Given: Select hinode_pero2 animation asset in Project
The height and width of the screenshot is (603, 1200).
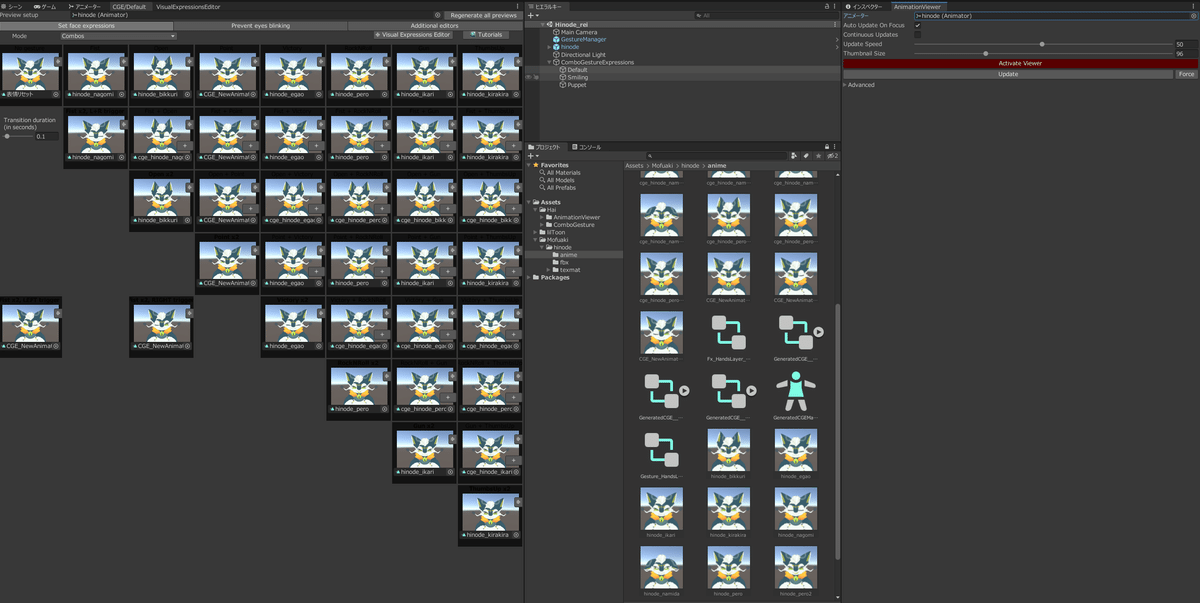Looking at the screenshot, I should tap(795, 573).
